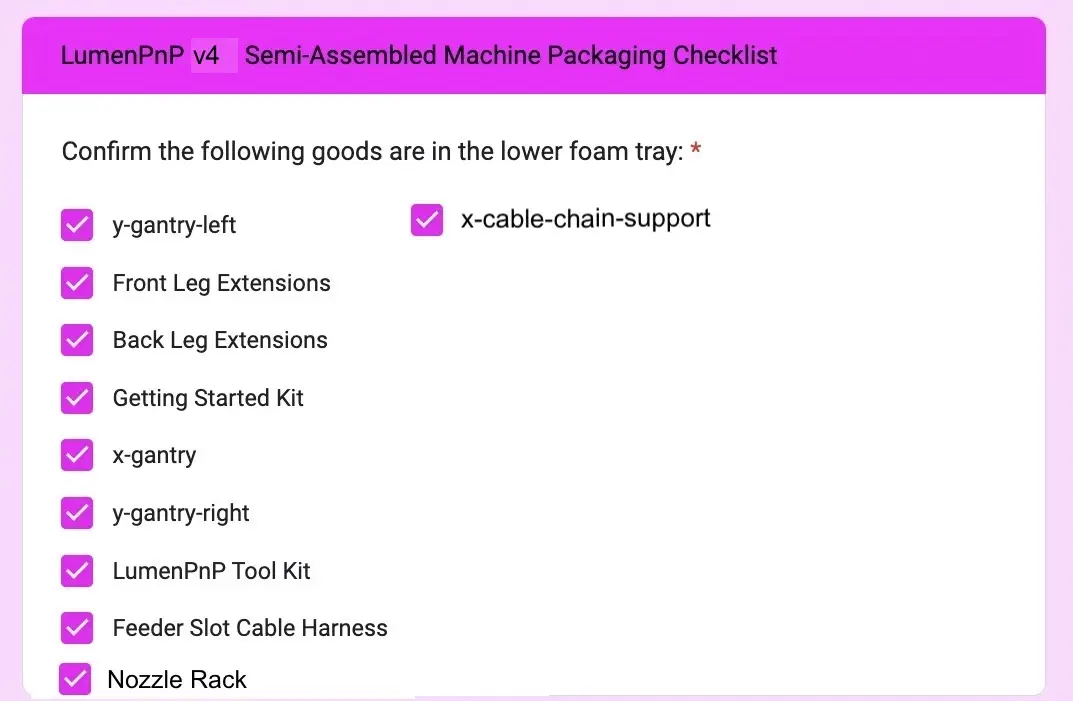1073x701 pixels.
Task: Uncheck the y-gantry-right checkbox
Action: click(x=77, y=513)
